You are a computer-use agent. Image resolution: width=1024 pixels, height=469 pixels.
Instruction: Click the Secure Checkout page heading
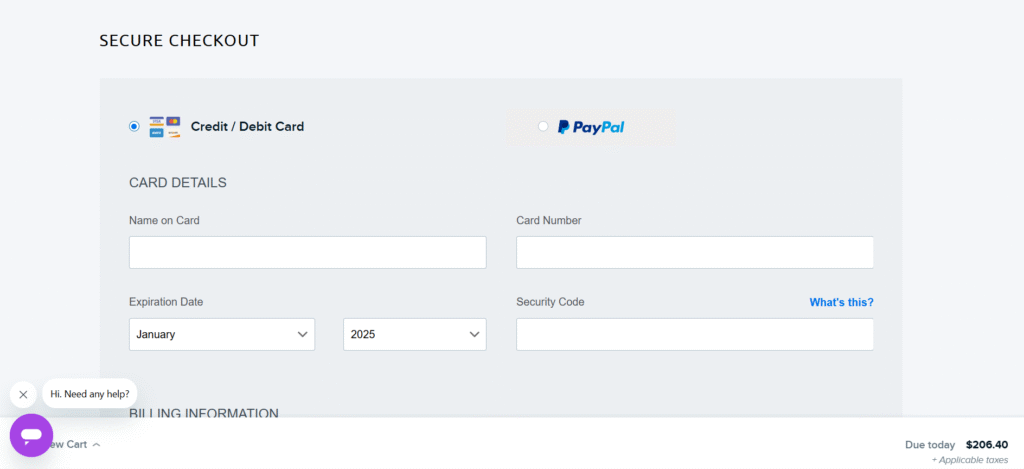pyautogui.click(x=179, y=41)
